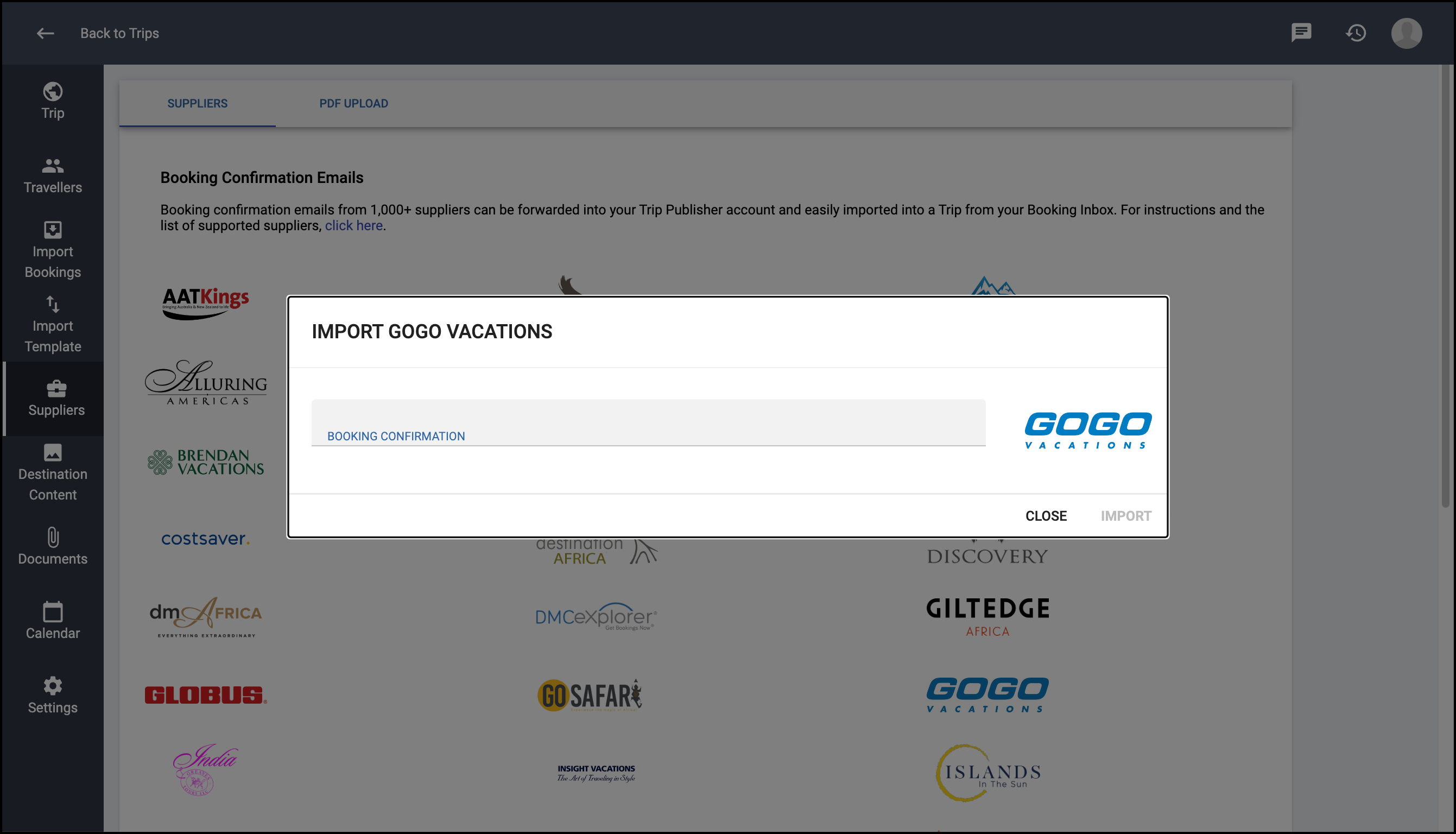Open the user profile avatar
The height and width of the screenshot is (834, 1456).
point(1406,33)
